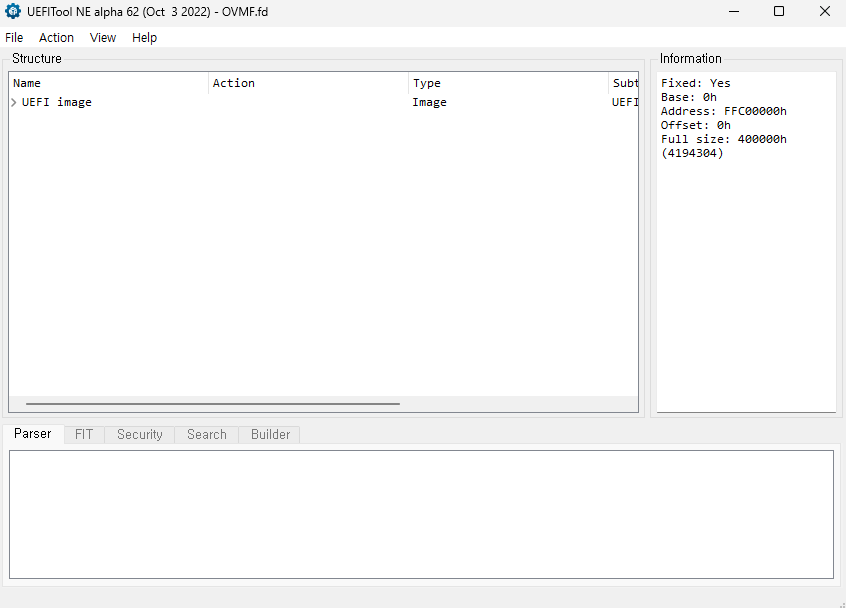Switch to the FIT tab

(x=84, y=434)
